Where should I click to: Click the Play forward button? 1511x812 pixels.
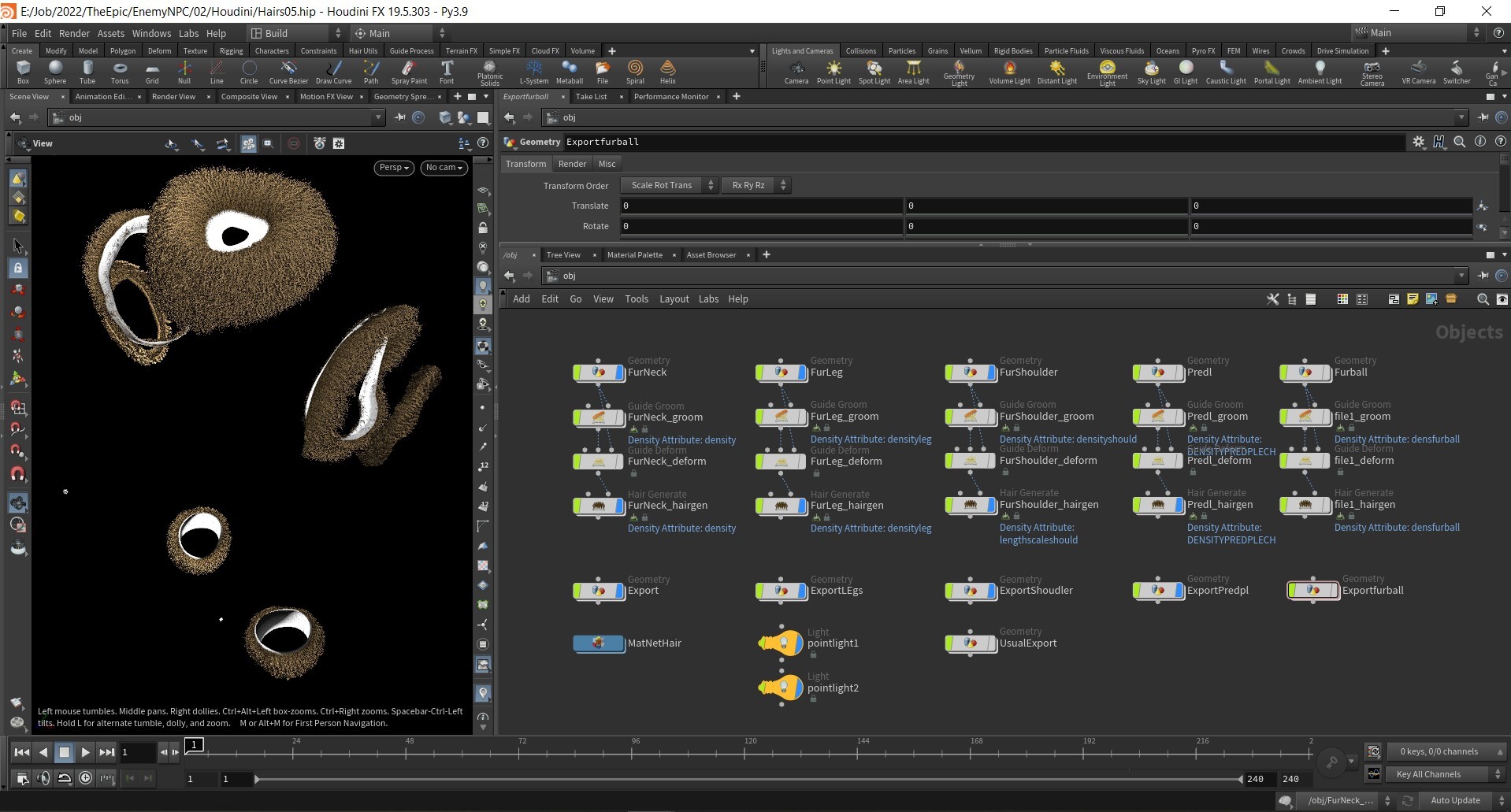85,752
